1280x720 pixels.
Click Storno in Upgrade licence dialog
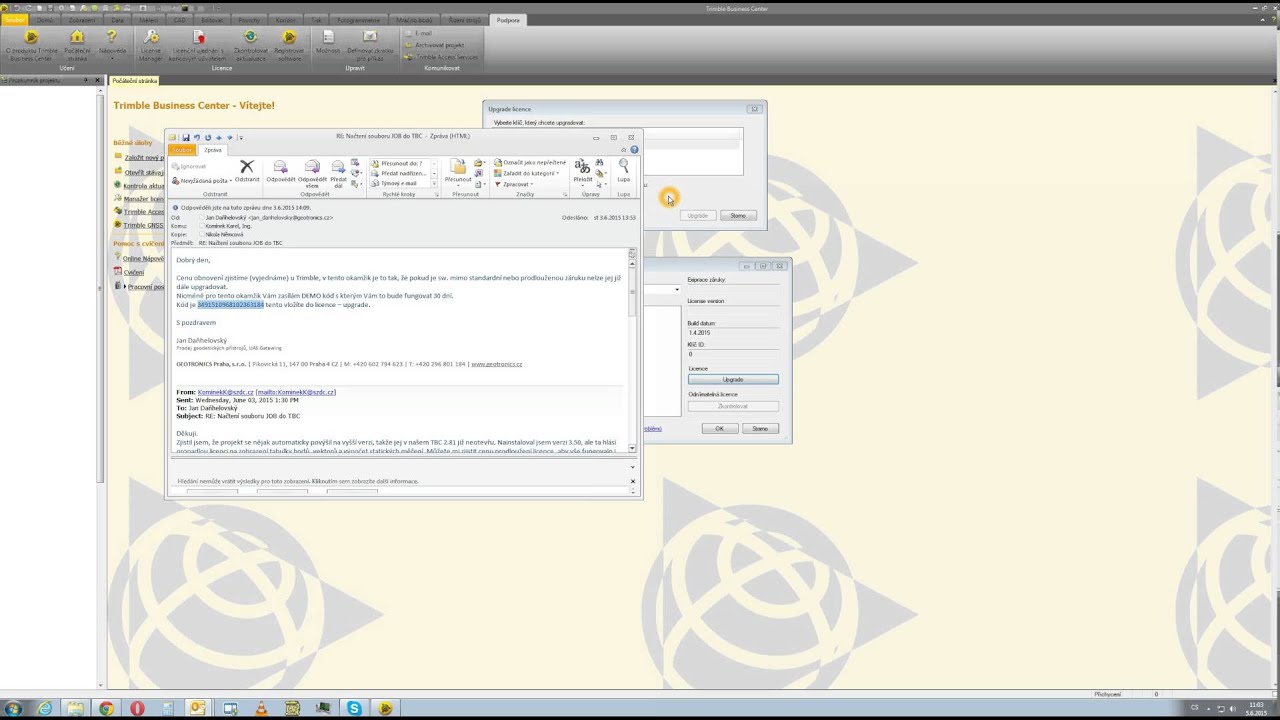tap(738, 216)
